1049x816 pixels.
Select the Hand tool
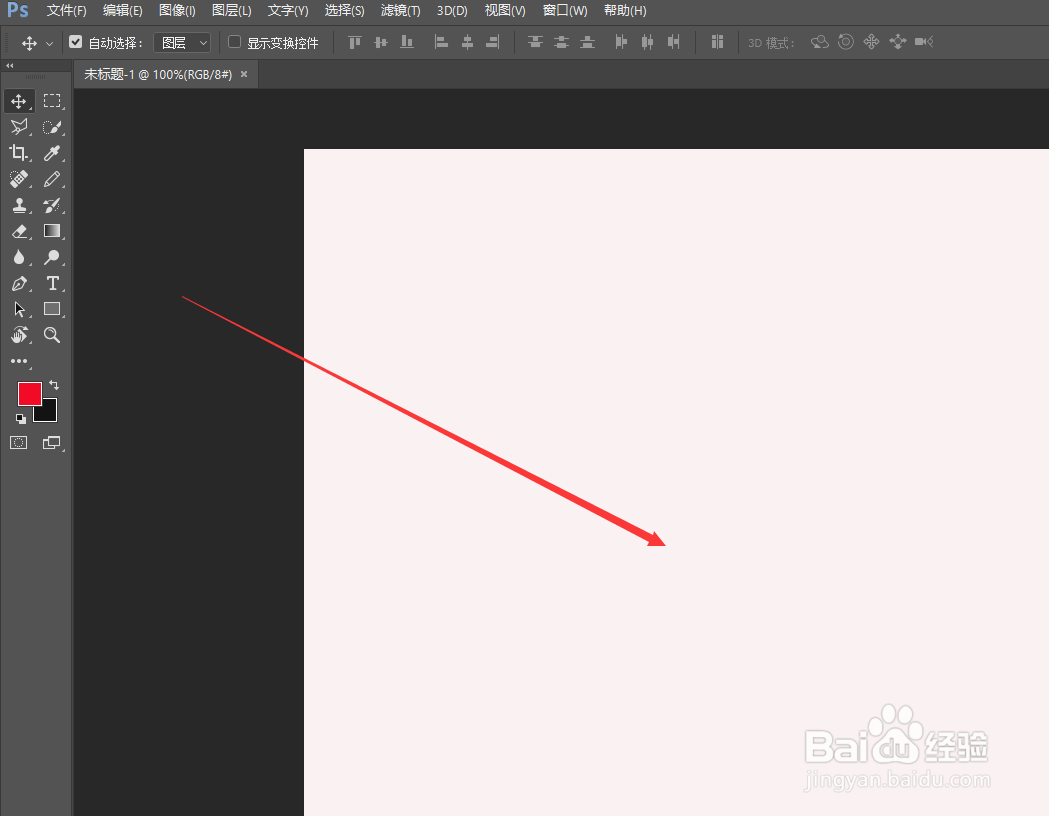click(x=19, y=335)
